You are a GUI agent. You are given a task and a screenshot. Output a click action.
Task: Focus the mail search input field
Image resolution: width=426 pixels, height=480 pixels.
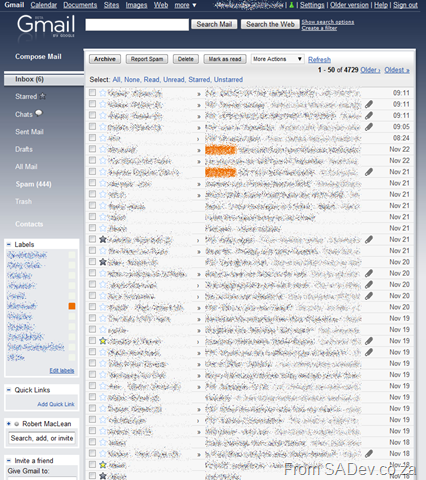click(137, 25)
